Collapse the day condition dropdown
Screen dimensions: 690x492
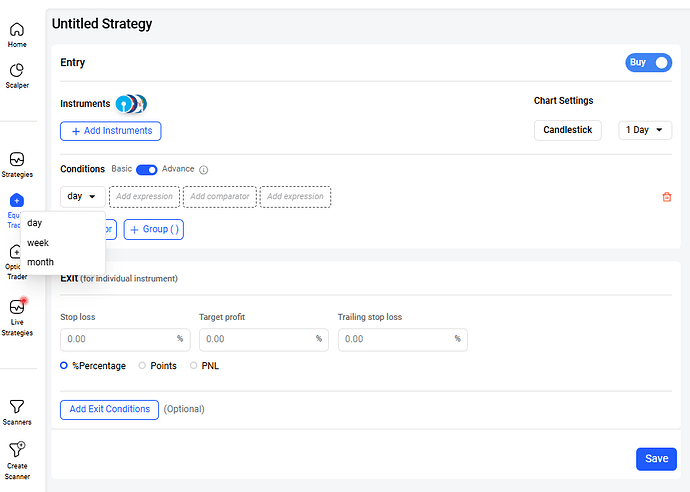[83, 196]
